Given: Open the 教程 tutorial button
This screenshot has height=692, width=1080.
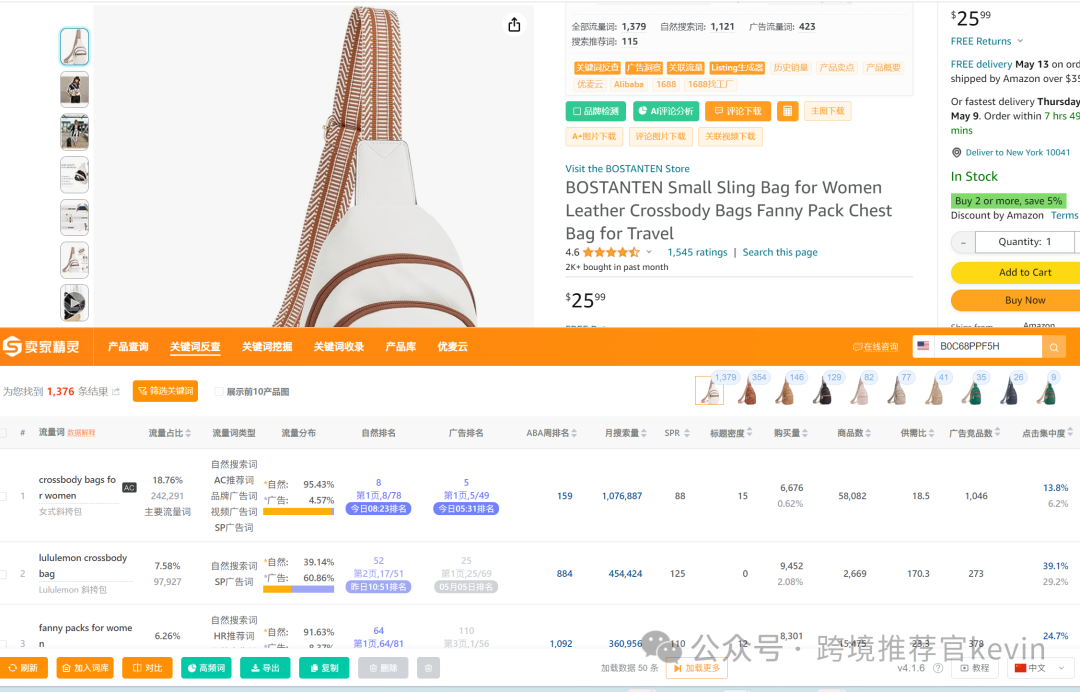Looking at the screenshot, I should 975,668.
